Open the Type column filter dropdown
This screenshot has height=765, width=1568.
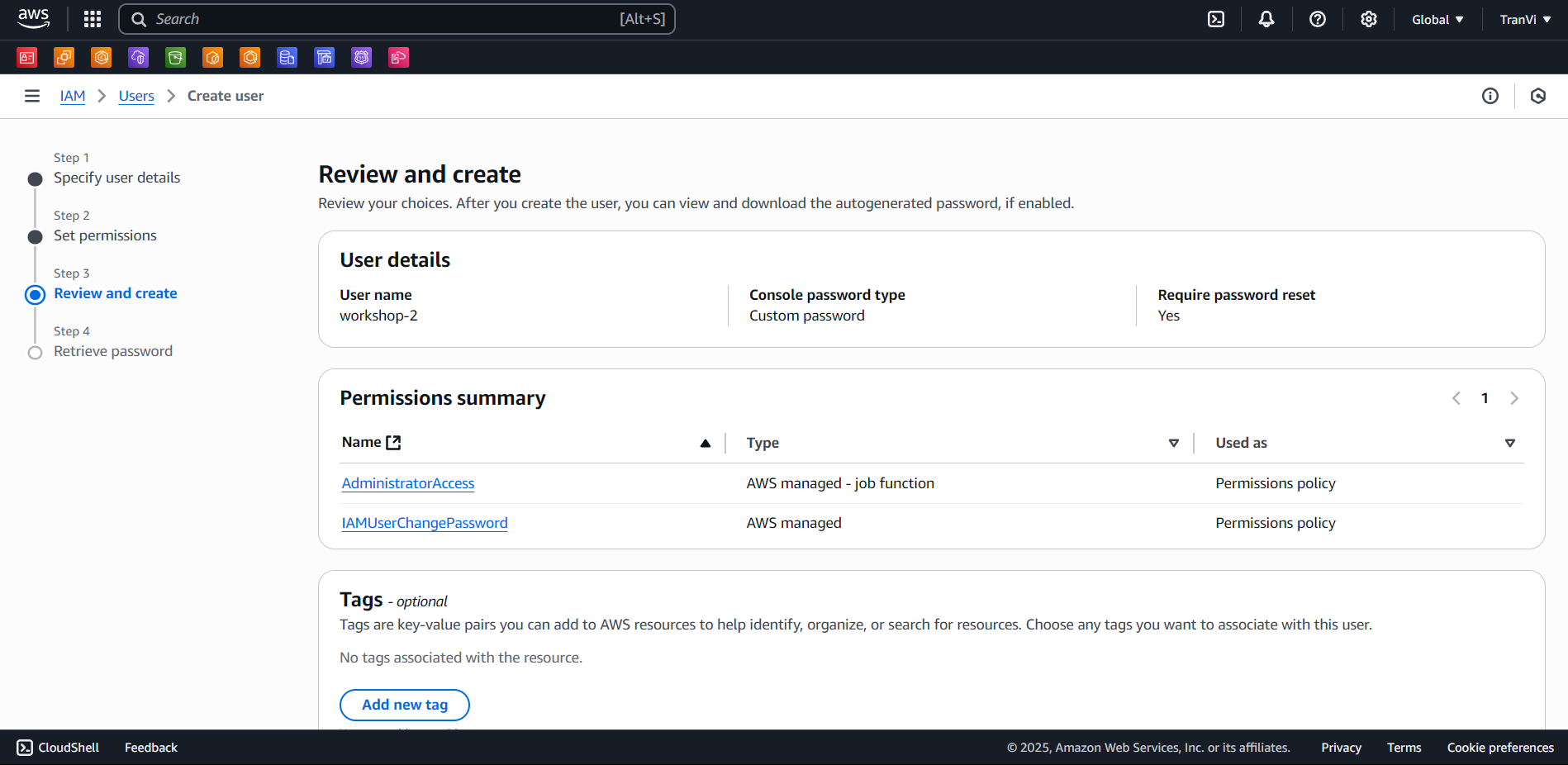1174,443
